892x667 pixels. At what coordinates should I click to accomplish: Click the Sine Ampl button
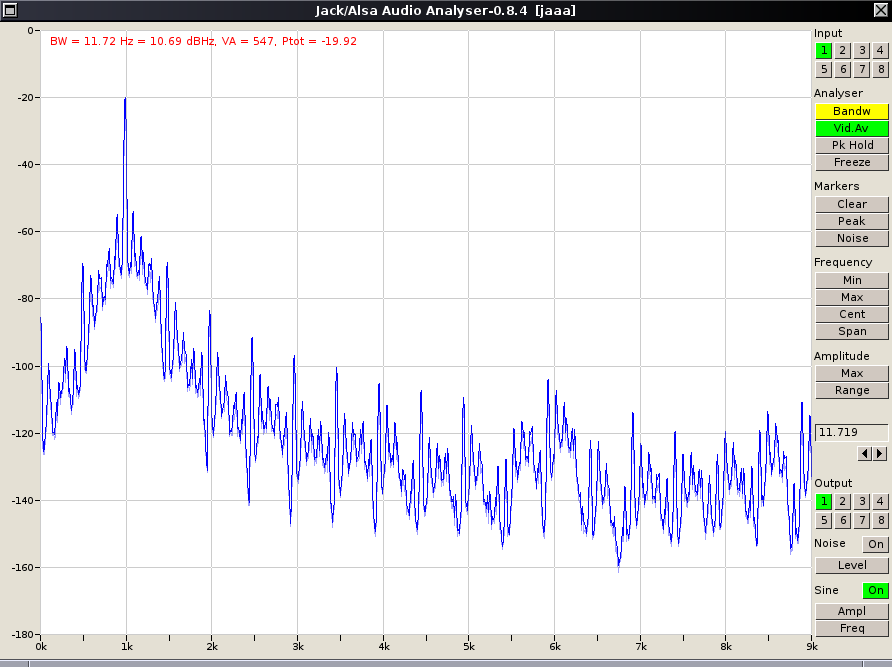click(852, 611)
